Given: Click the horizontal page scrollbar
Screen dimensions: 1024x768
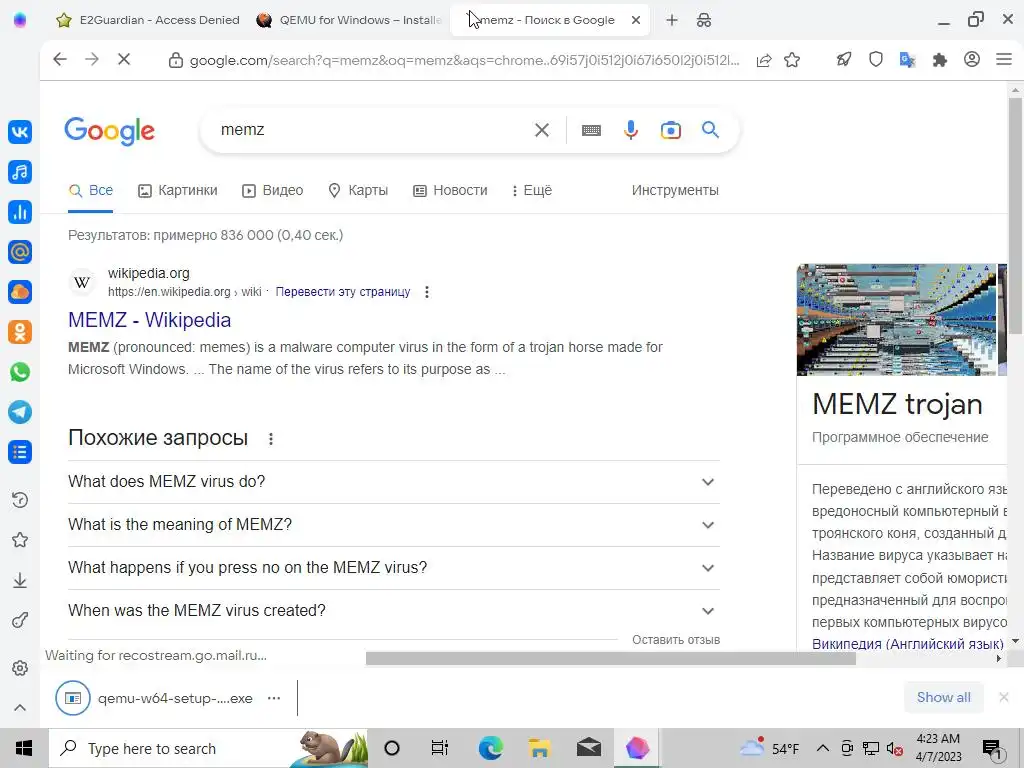Looking at the screenshot, I should coord(611,658).
